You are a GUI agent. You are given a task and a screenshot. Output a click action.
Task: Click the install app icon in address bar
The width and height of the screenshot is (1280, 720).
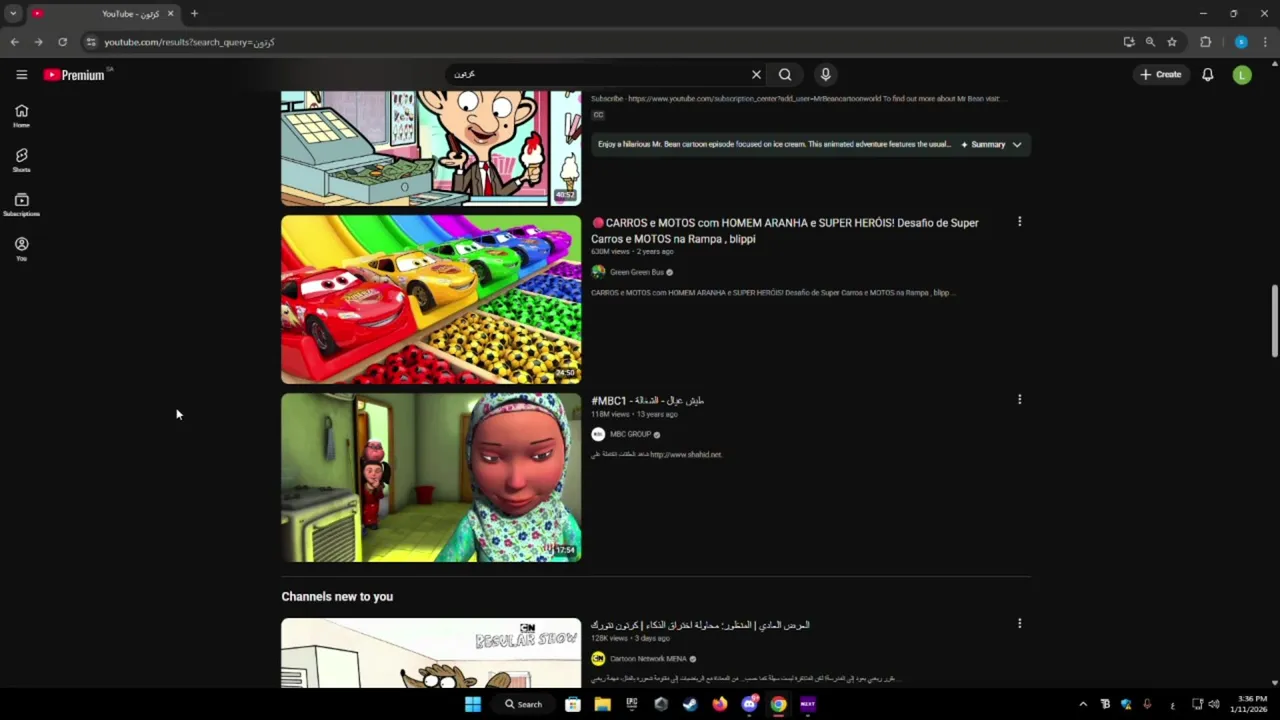[1129, 42]
